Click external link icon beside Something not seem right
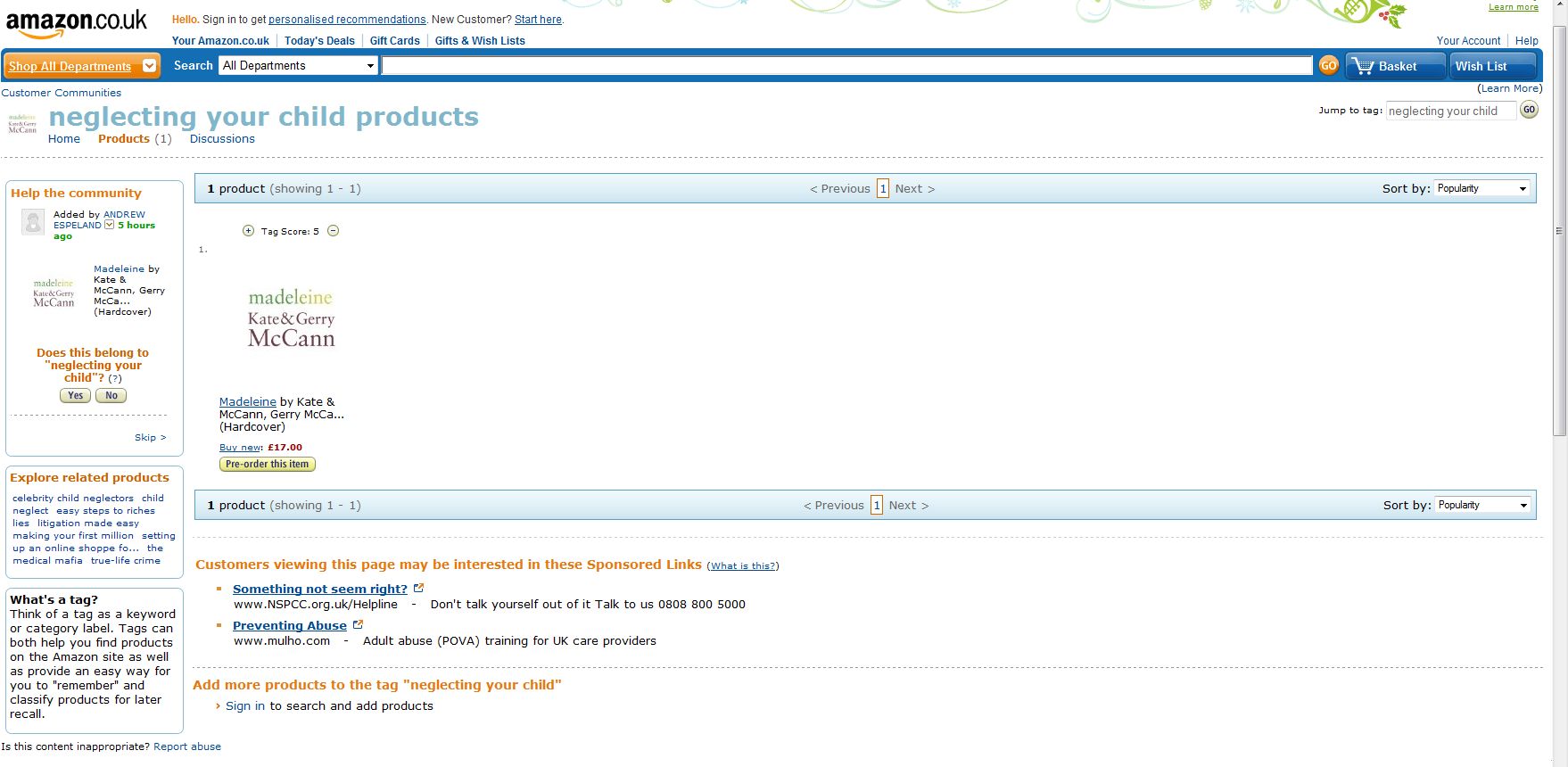 pos(419,589)
